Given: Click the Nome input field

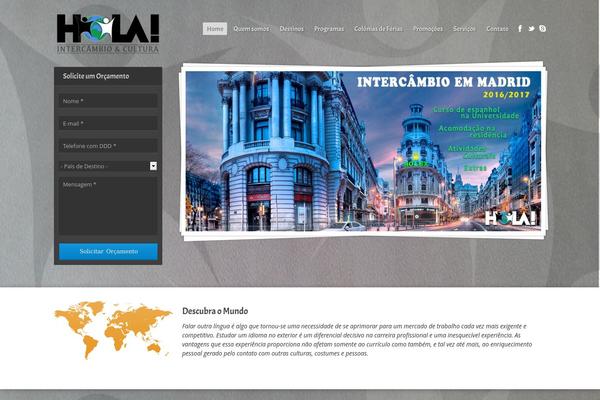Looking at the screenshot, I should (x=108, y=101).
